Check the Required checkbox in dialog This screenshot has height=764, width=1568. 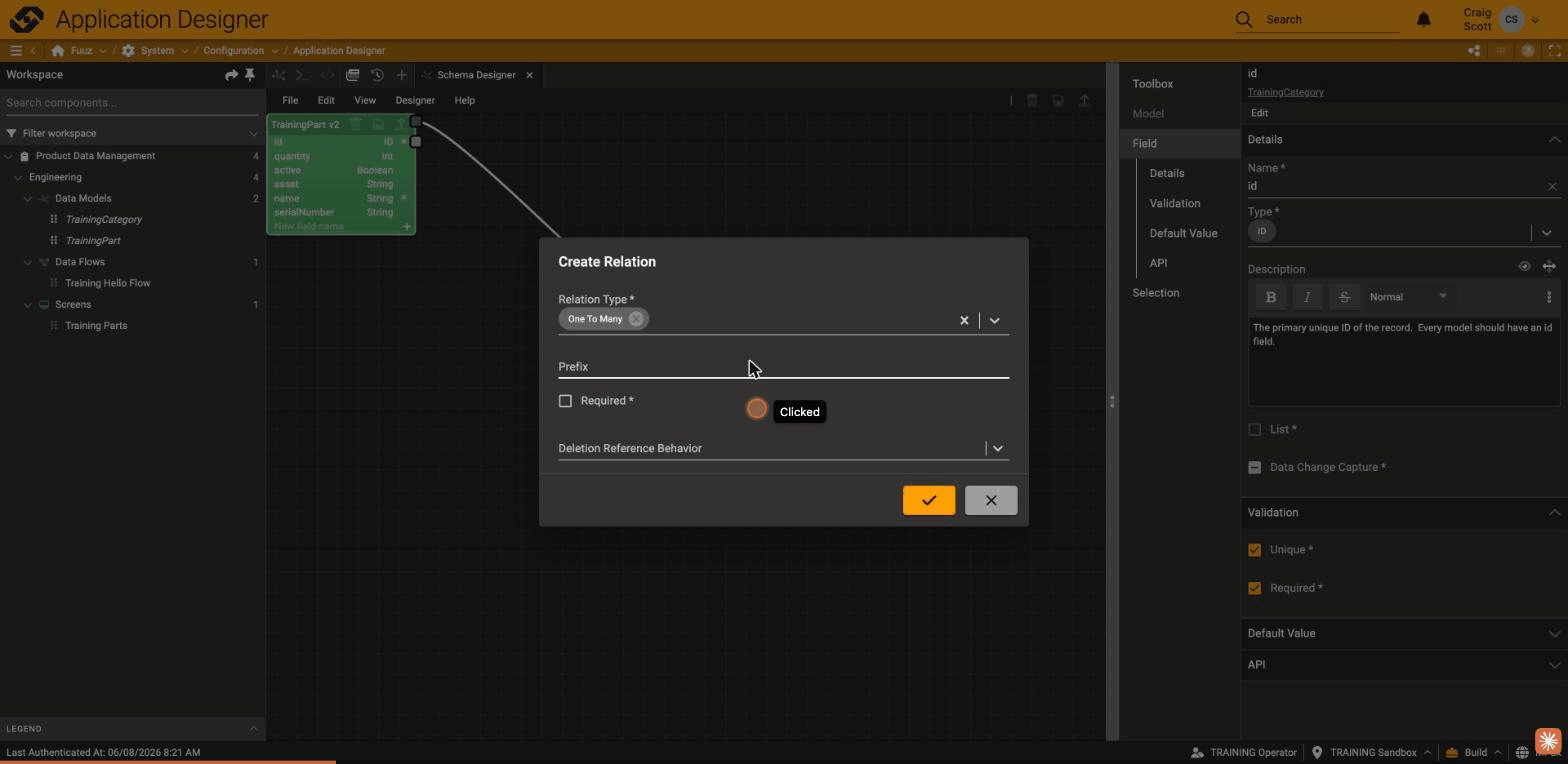pos(565,401)
